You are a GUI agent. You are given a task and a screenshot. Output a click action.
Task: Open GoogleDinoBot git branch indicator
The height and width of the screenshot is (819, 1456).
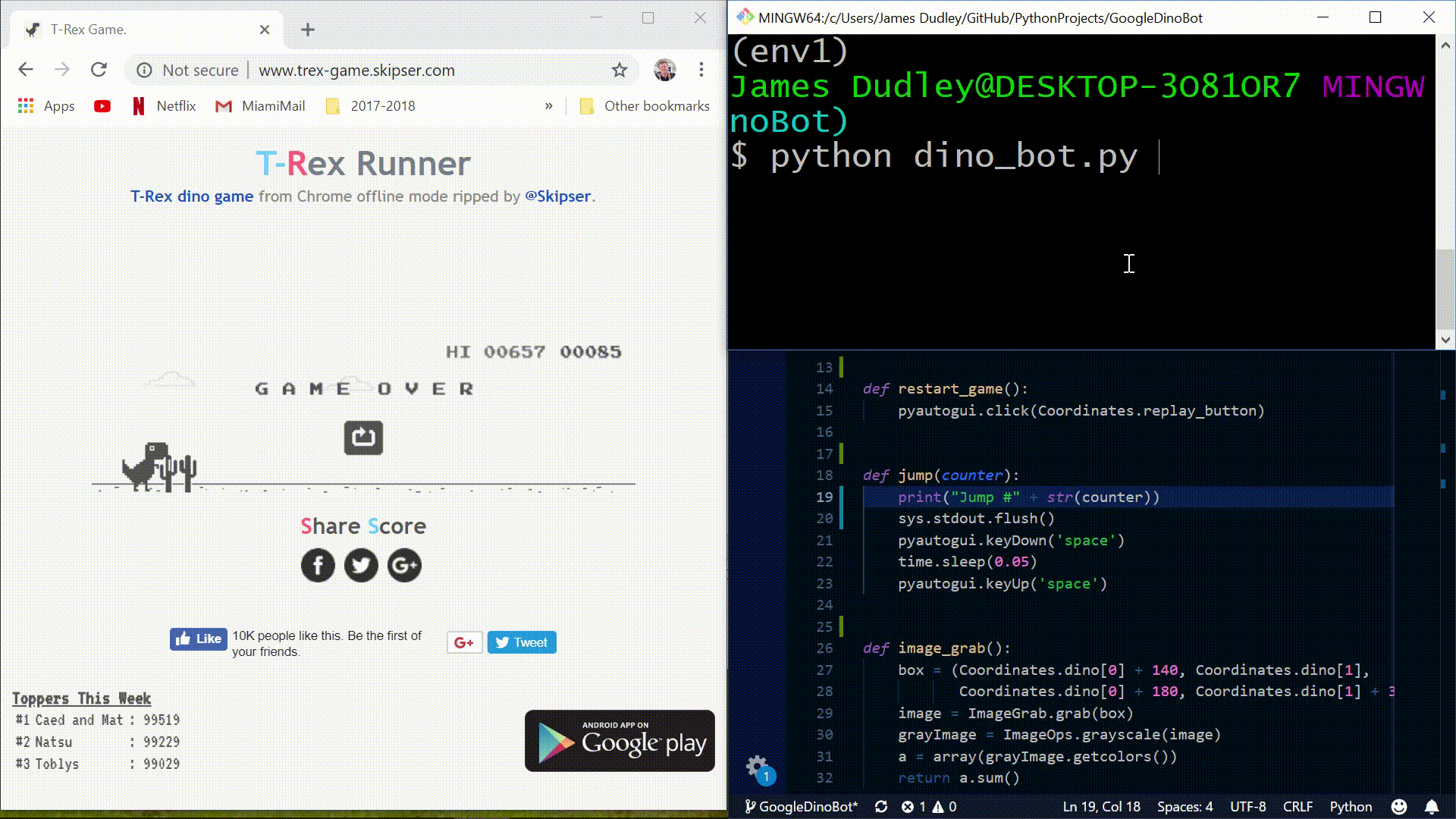tap(801, 807)
